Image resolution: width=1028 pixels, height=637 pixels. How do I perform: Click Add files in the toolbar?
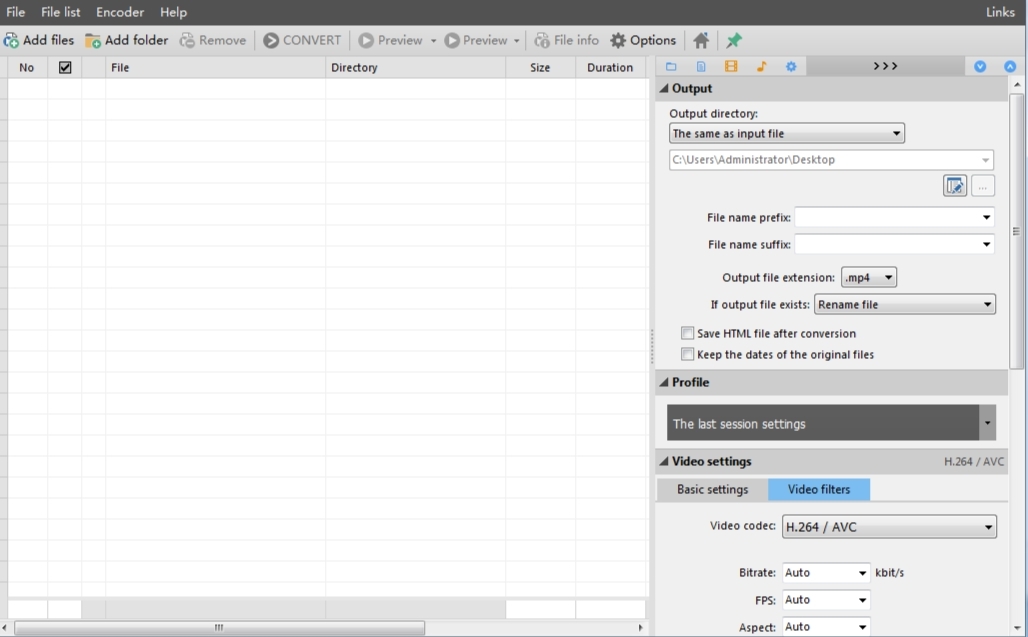click(39, 41)
